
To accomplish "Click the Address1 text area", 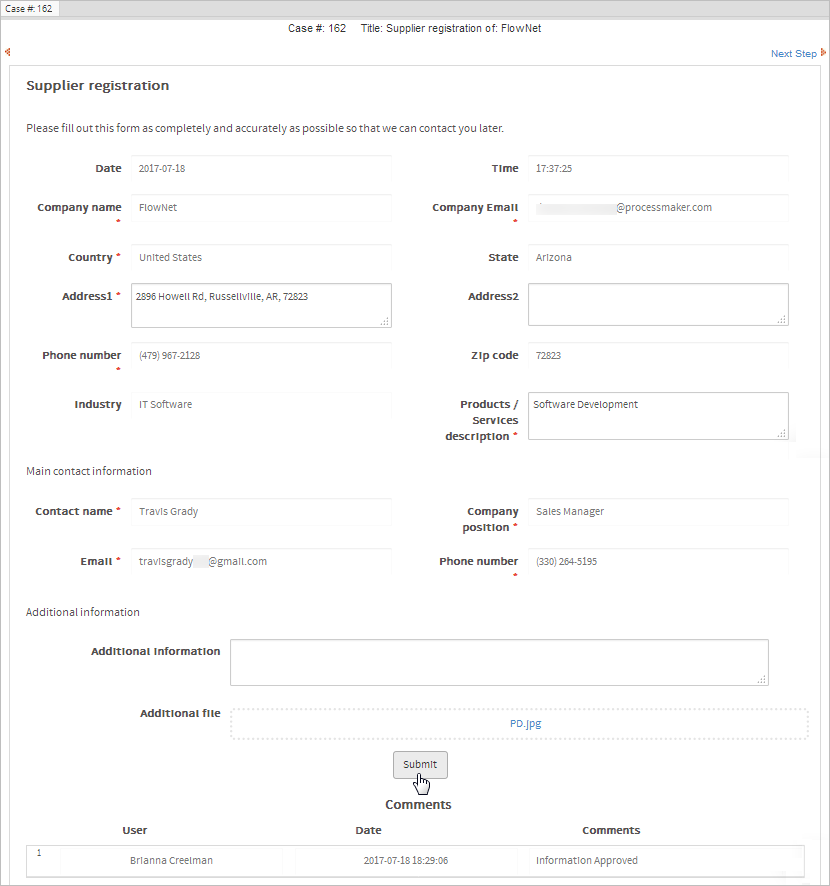I will click(x=260, y=305).
